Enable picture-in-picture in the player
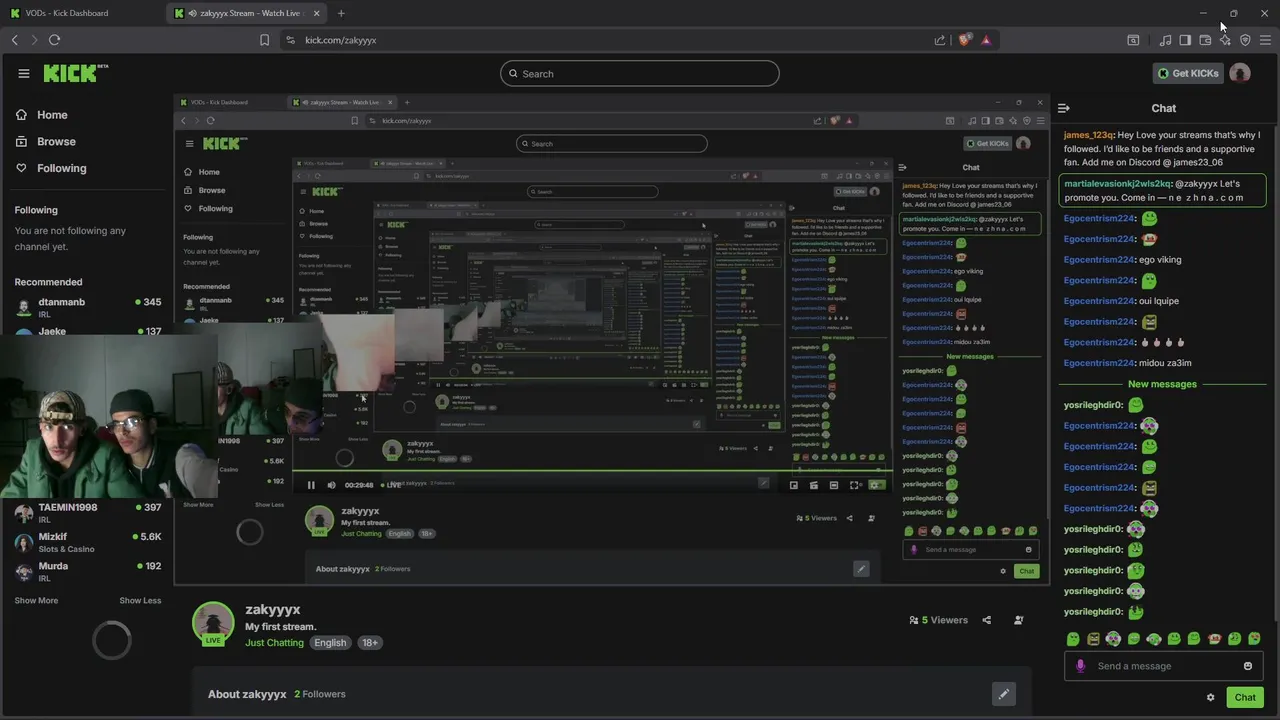The height and width of the screenshot is (720, 1280). 794,485
